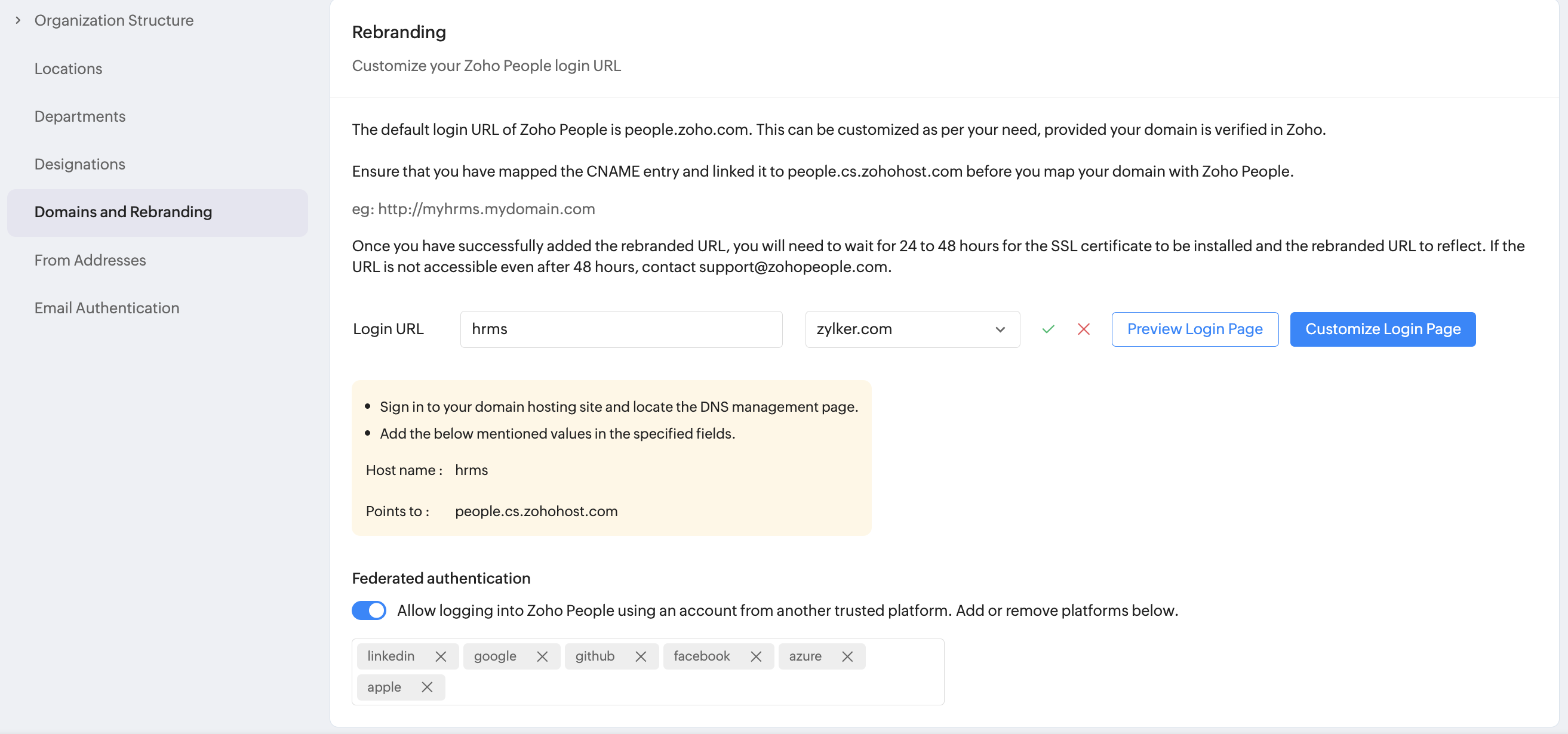The height and width of the screenshot is (734, 1568).
Task: Click the Login URL text field
Action: (621, 329)
